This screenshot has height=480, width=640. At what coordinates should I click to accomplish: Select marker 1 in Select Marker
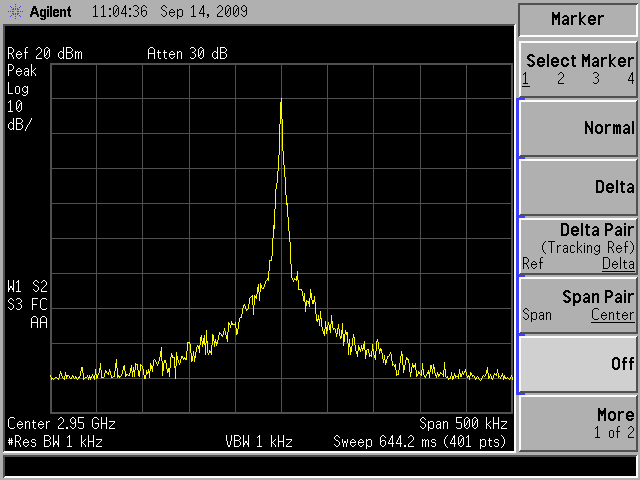[x=526, y=78]
